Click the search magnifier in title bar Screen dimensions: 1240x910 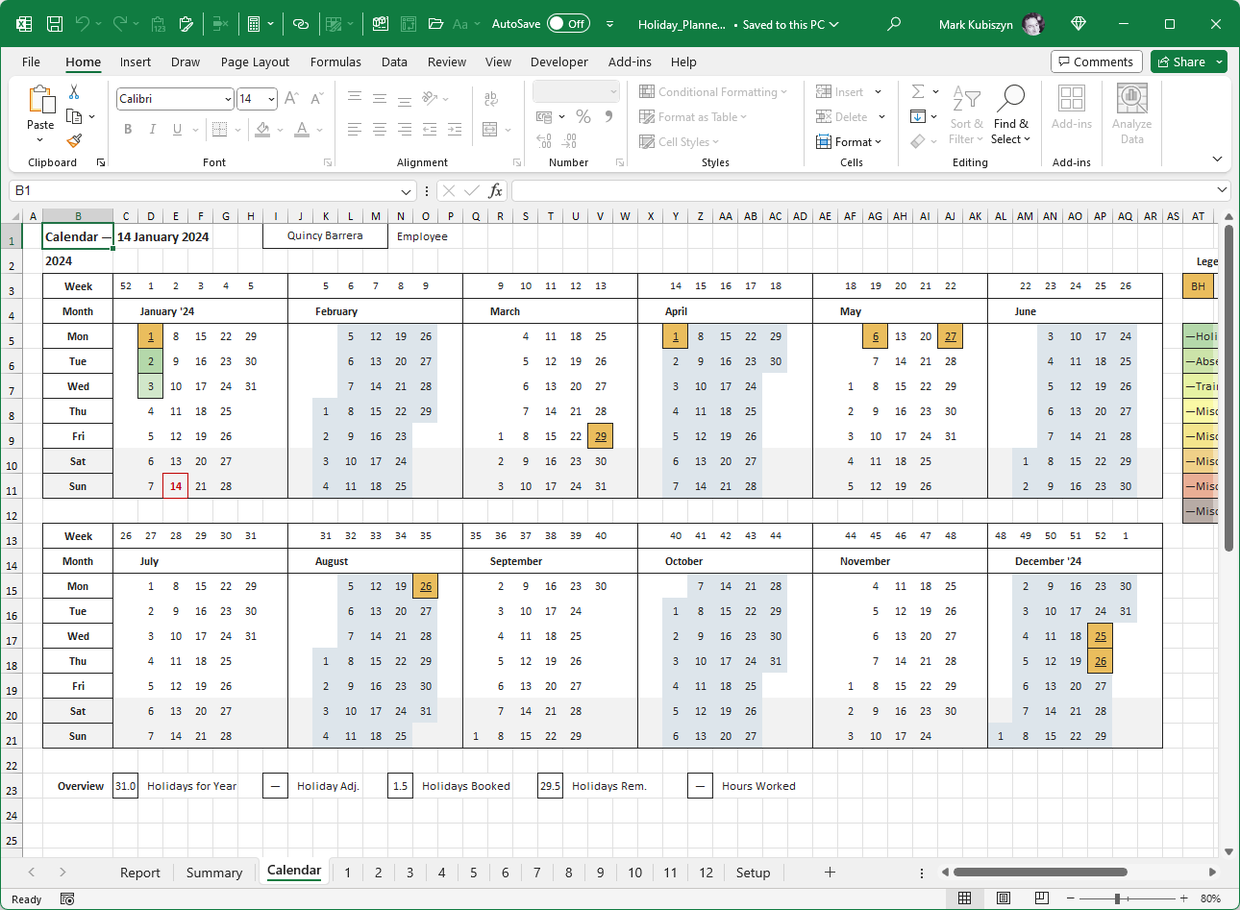894,24
